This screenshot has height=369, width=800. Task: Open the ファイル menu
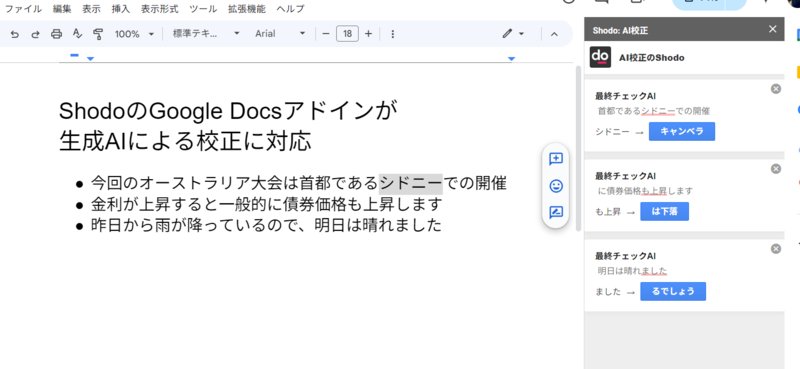23,9
